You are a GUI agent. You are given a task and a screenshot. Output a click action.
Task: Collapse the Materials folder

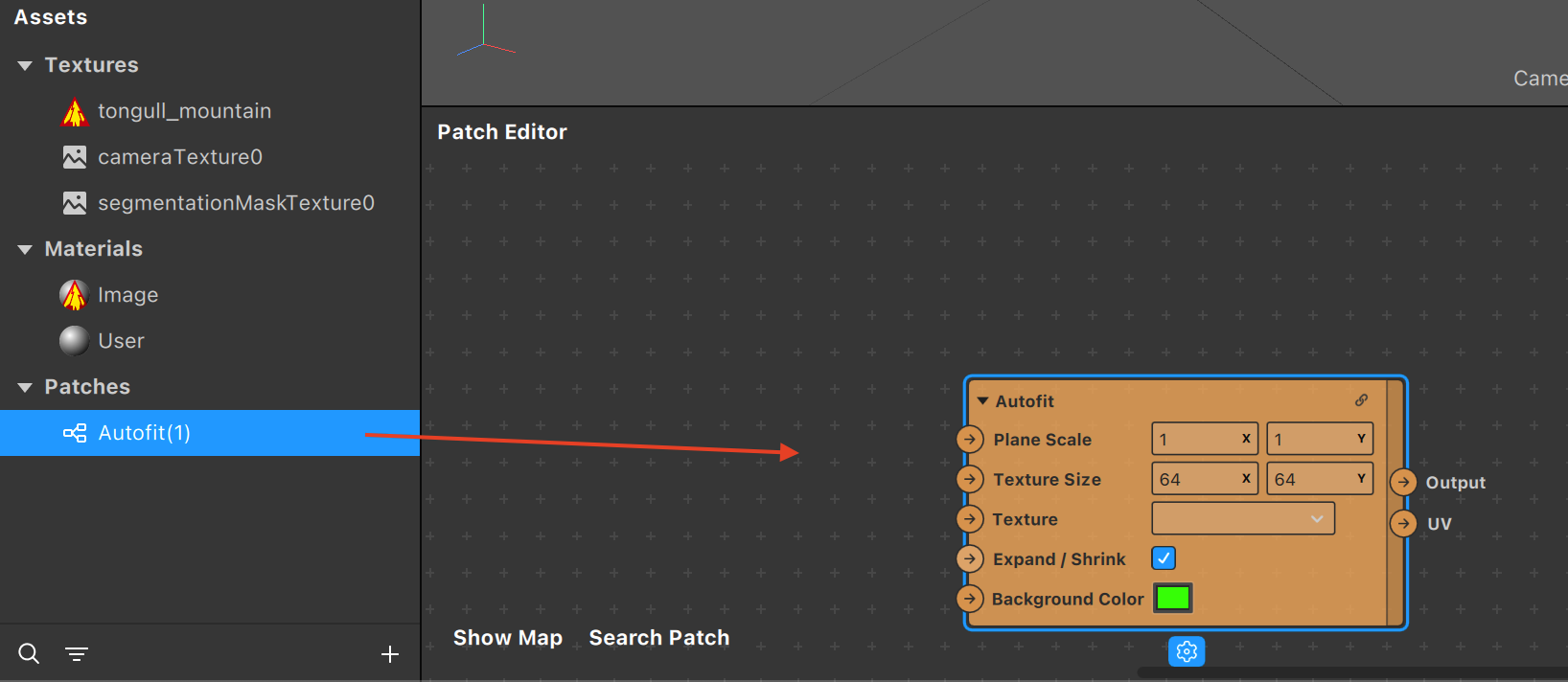tap(25, 249)
